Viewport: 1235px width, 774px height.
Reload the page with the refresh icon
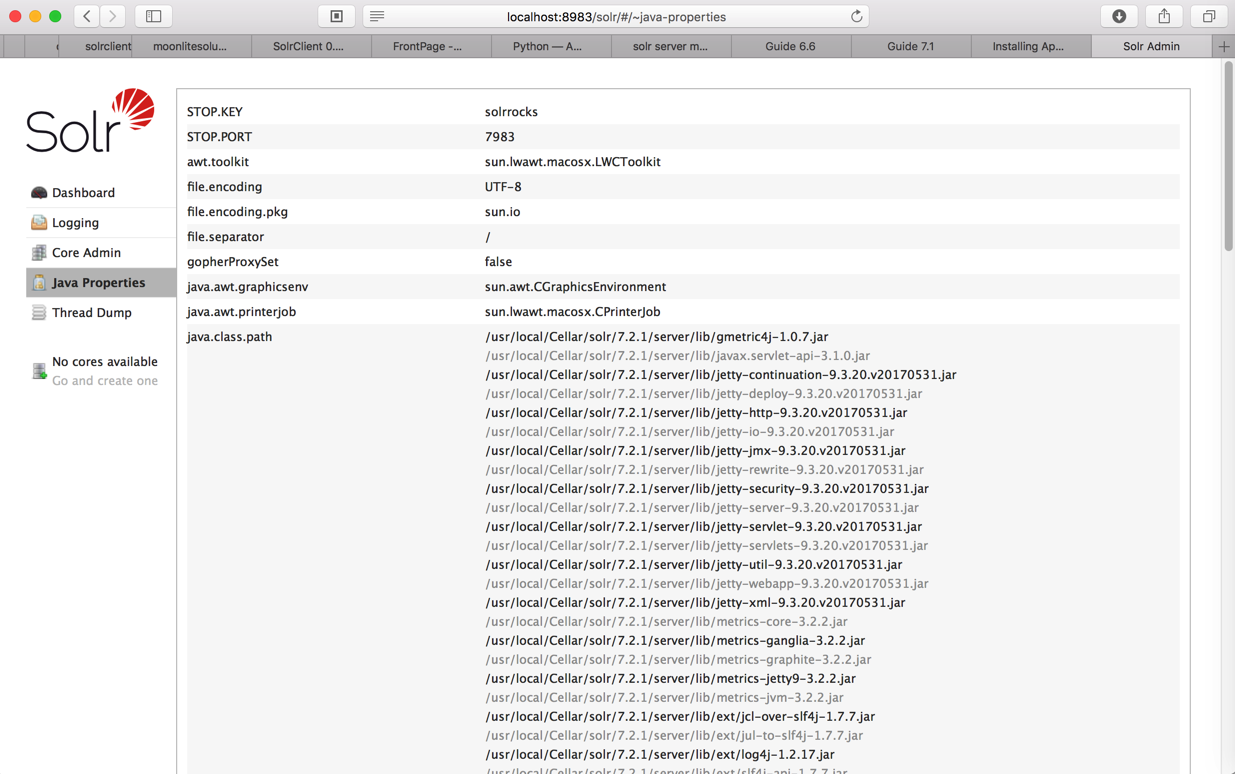[856, 17]
